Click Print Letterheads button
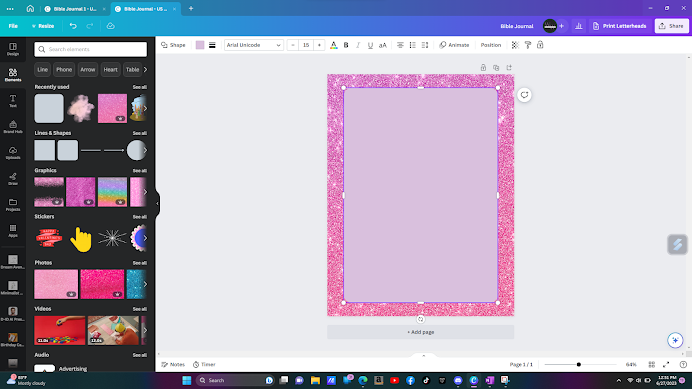 tap(620, 26)
